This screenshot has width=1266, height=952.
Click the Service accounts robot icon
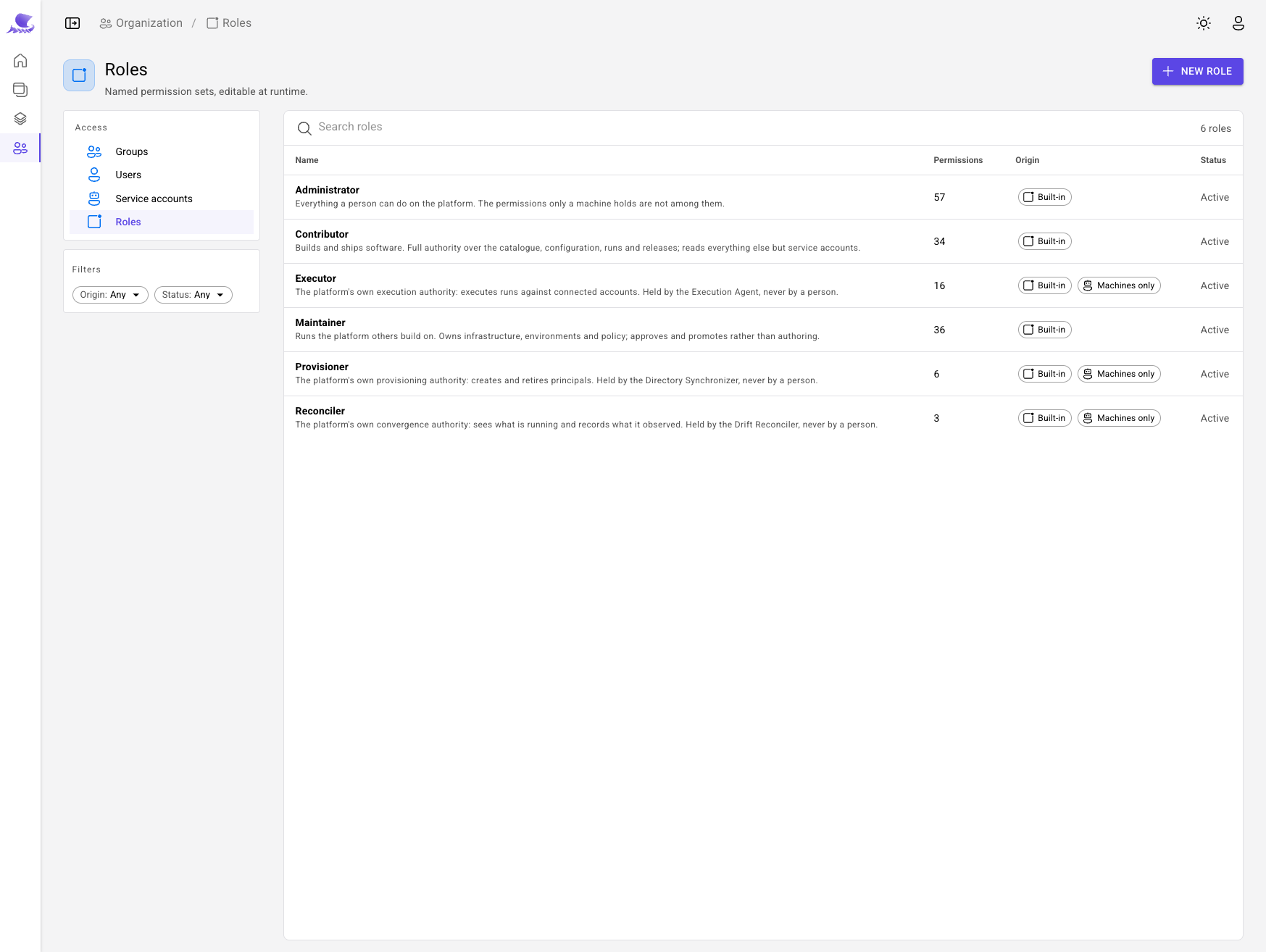coord(94,199)
